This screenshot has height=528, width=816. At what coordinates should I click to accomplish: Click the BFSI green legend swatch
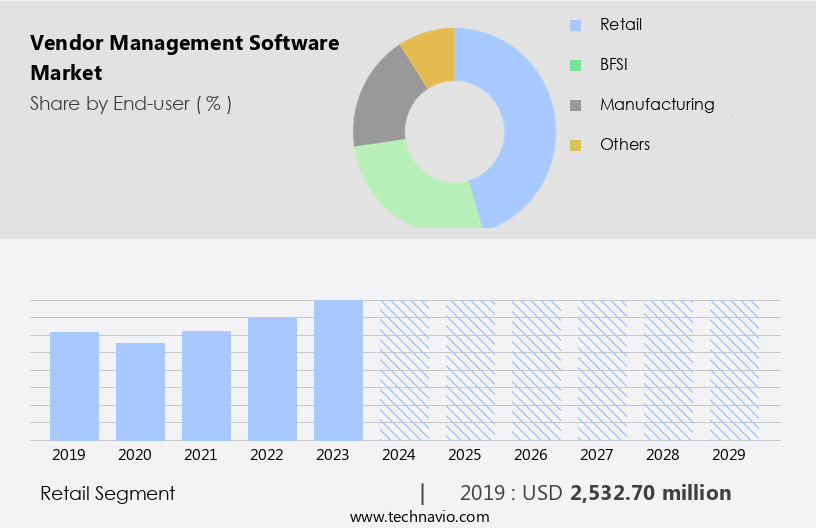575,65
